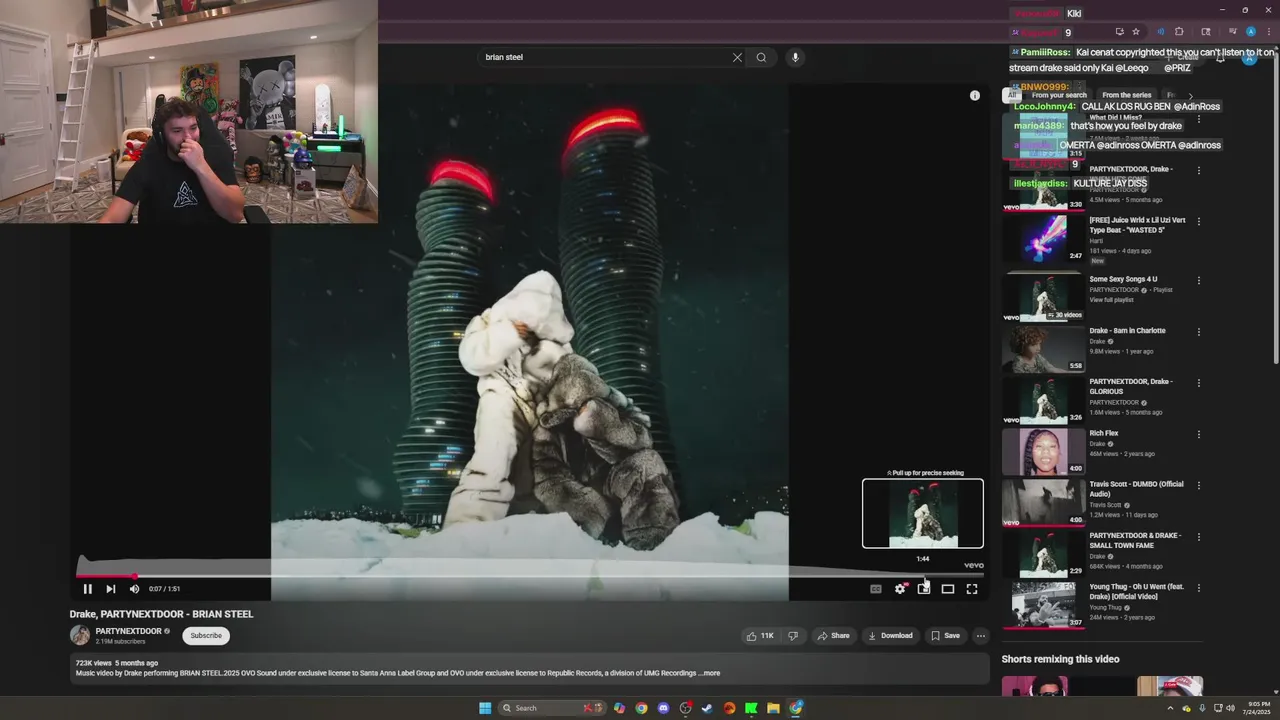Open the Chrome three-dot menu
The image size is (1280, 720).
pos(1268,32)
